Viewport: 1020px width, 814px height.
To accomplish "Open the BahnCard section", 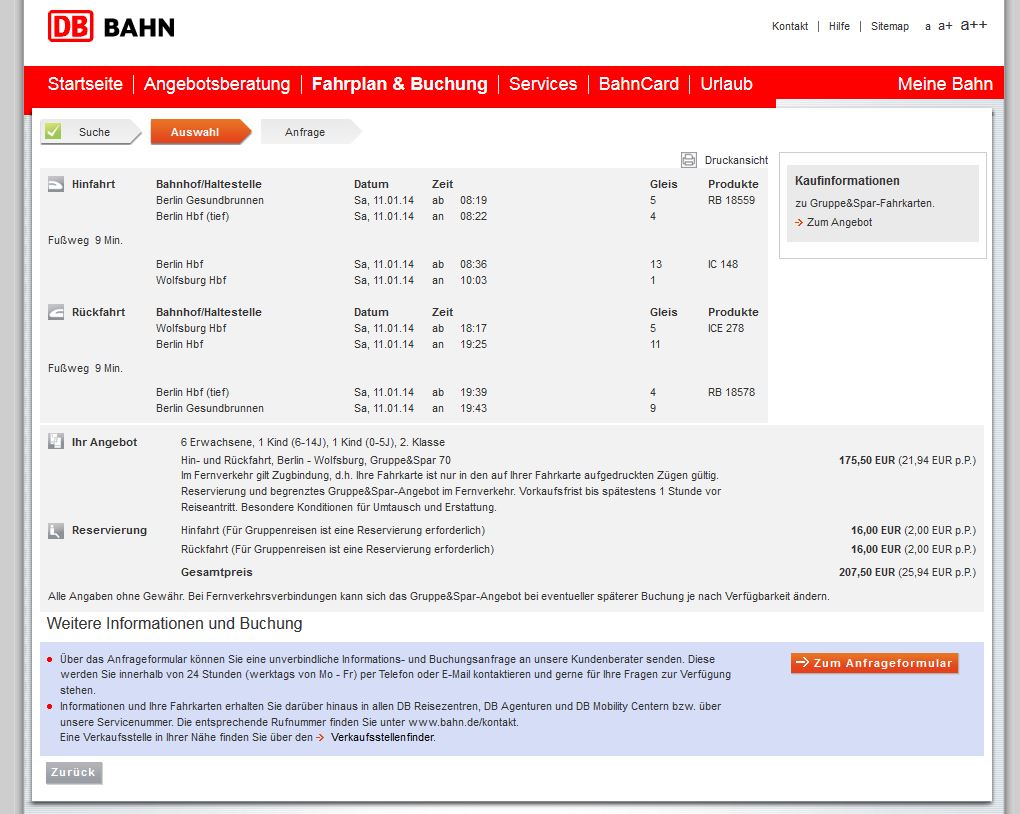I will [x=638, y=84].
